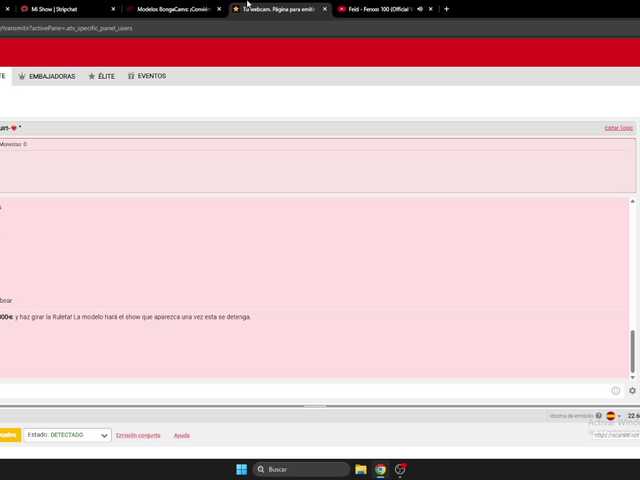Click the Editar topic link
The height and width of the screenshot is (480, 640).
pos(618,128)
